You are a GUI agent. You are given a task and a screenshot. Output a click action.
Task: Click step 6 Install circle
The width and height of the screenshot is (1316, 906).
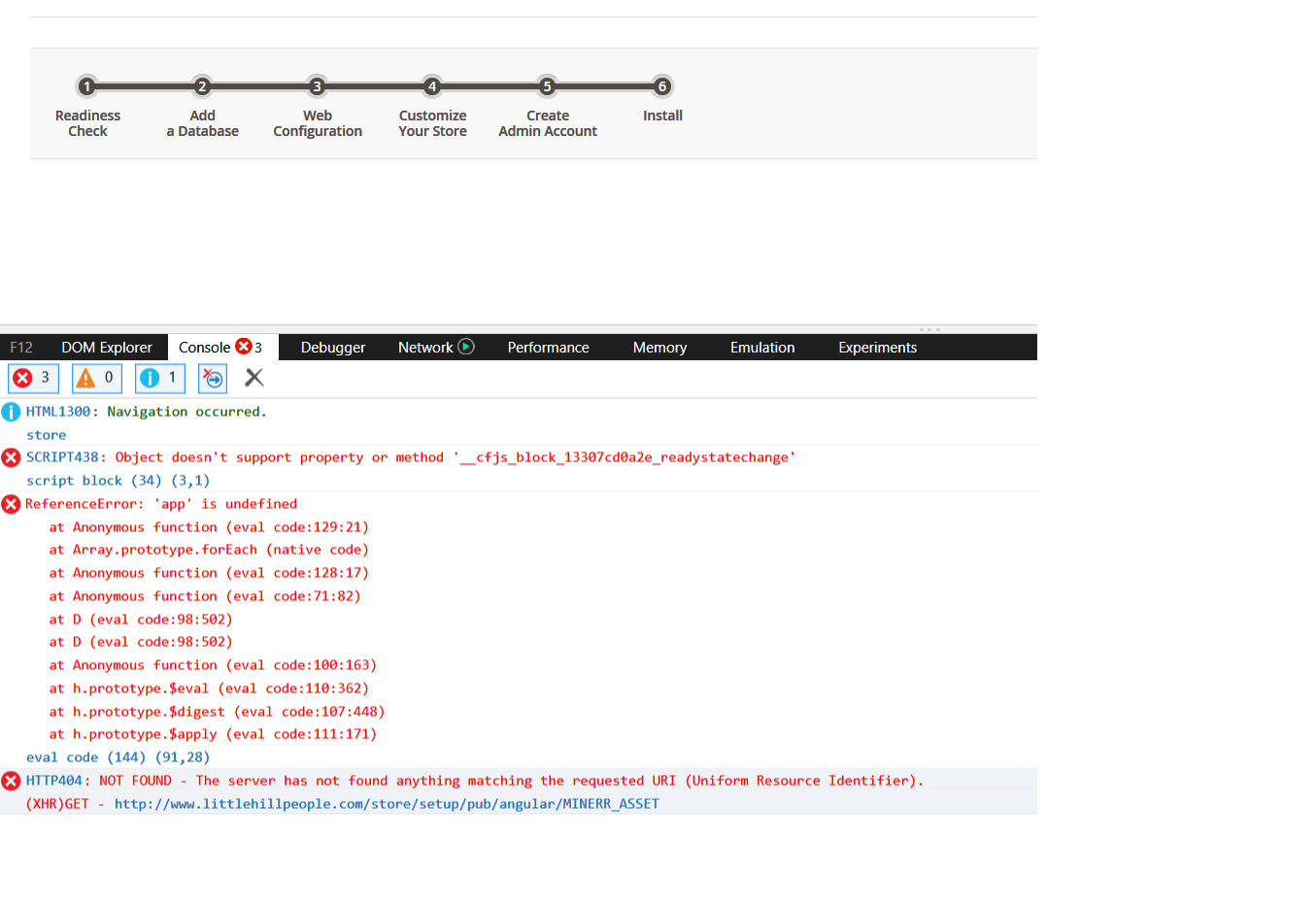pyautogui.click(x=662, y=86)
